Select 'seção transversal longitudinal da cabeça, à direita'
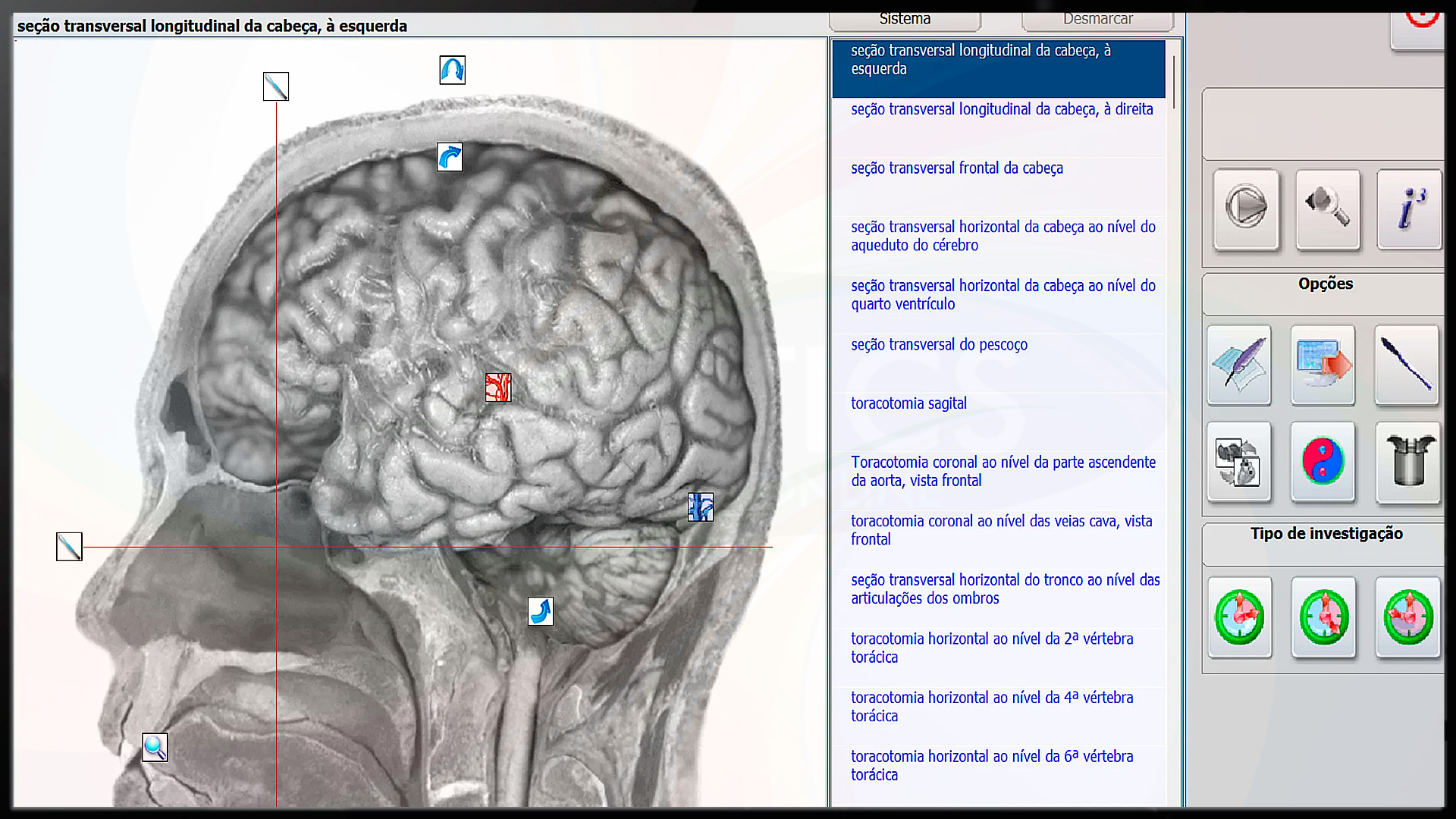Screen dimensions: 1456x819 tap(999, 127)
